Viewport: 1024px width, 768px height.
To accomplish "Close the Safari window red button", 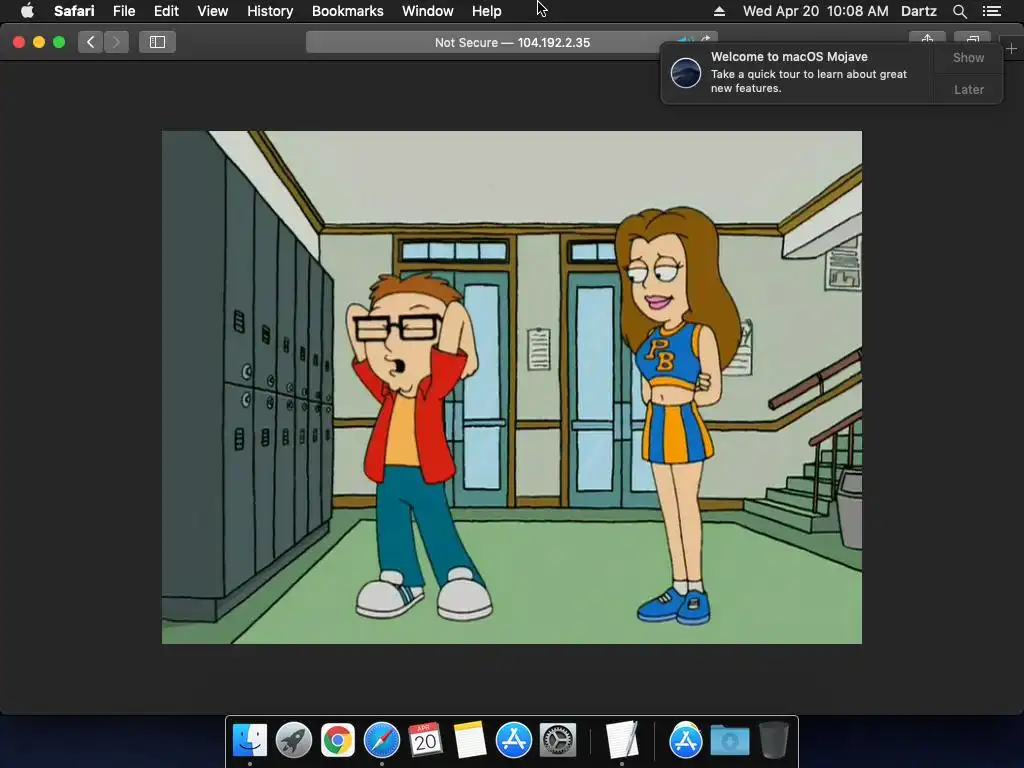I will click(x=19, y=42).
